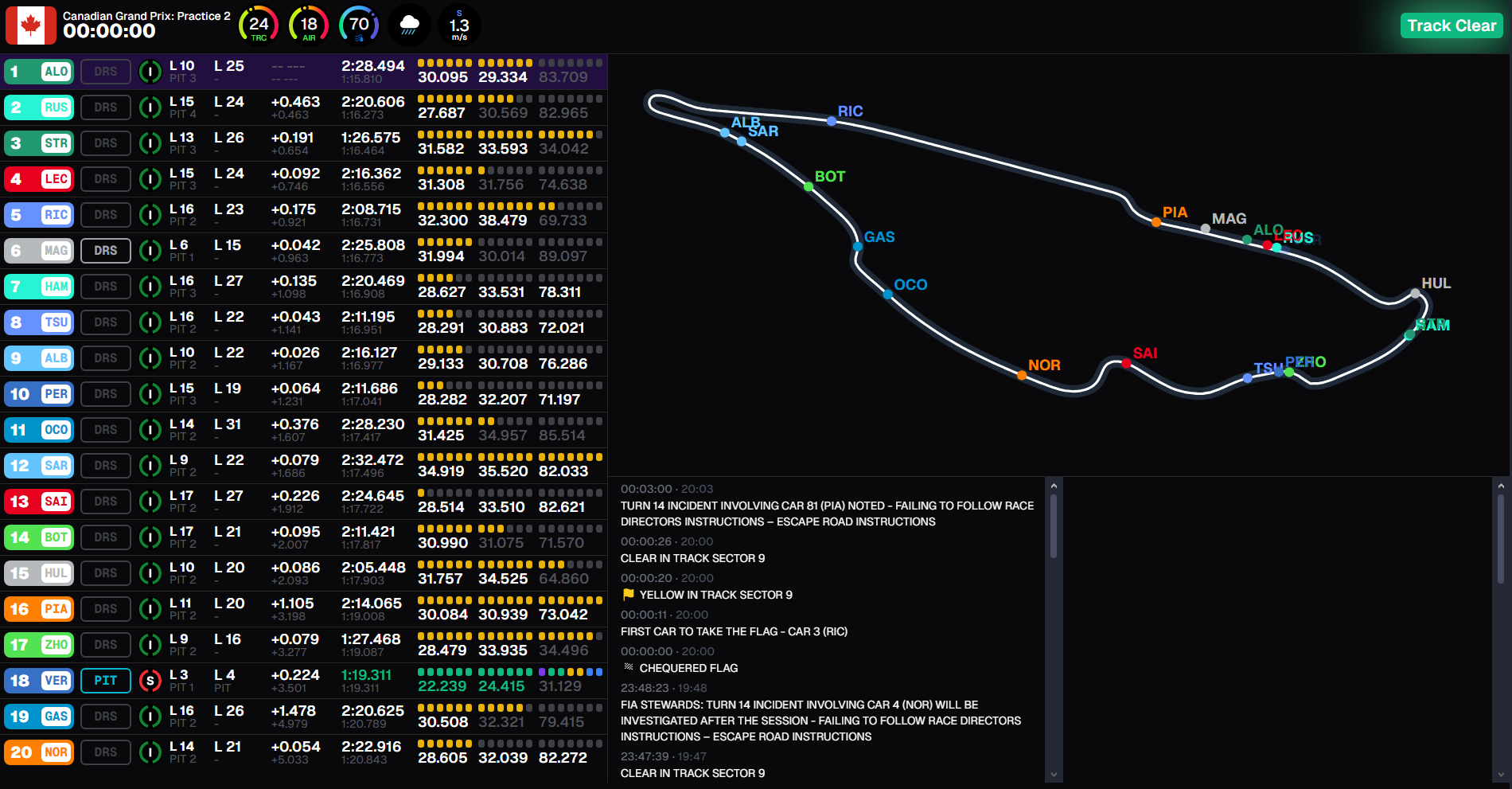Click the intermediate tyre icon in ALO's row
1512x789 pixels.
pyautogui.click(x=150, y=72)
